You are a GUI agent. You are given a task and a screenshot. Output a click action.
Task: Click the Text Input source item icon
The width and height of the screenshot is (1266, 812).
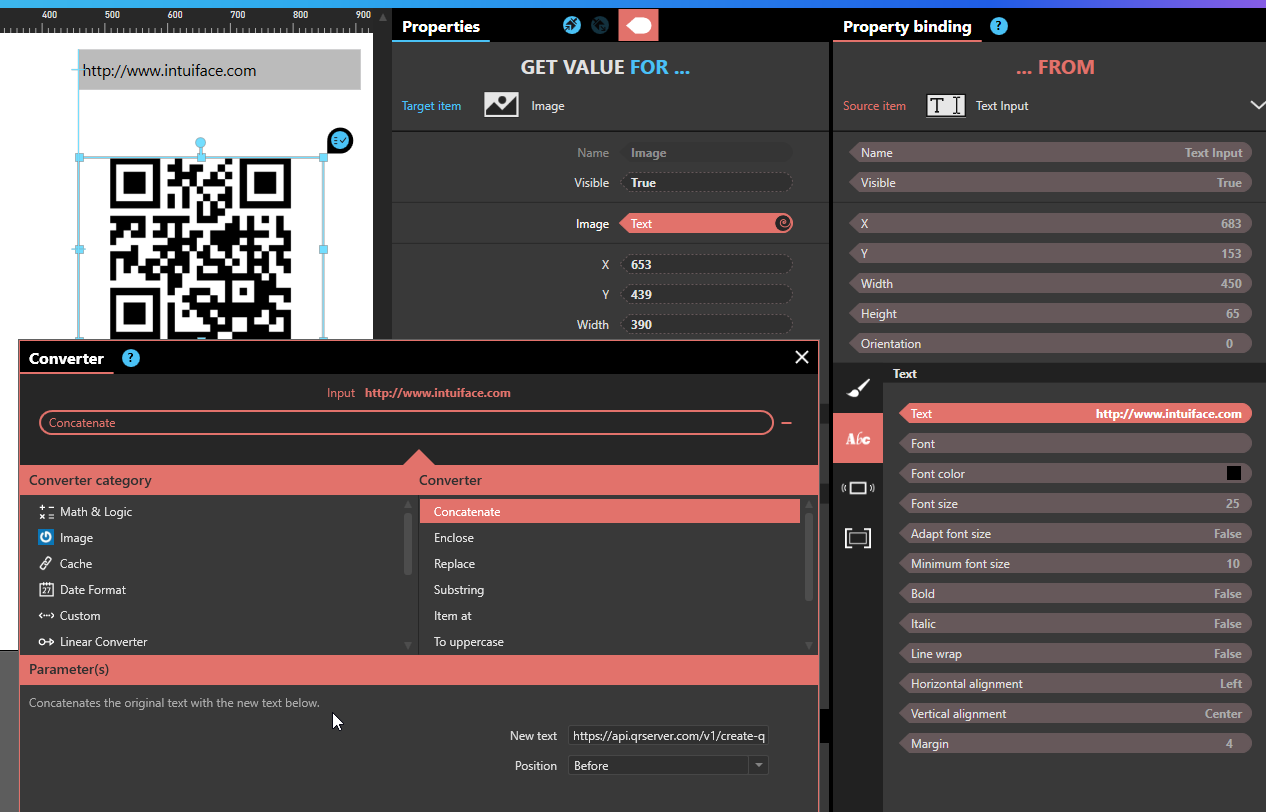point(945,105)
